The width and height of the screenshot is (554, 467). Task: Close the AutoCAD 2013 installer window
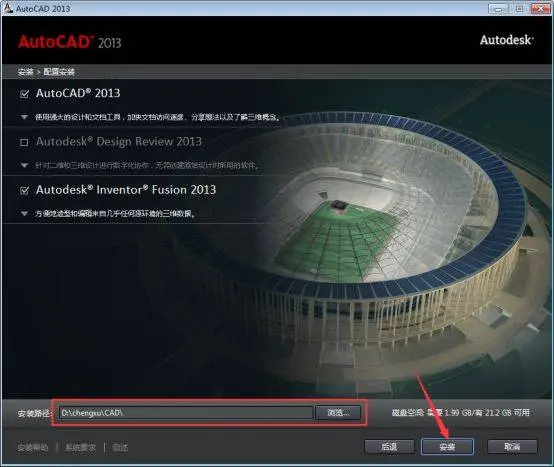pos(541,8)
